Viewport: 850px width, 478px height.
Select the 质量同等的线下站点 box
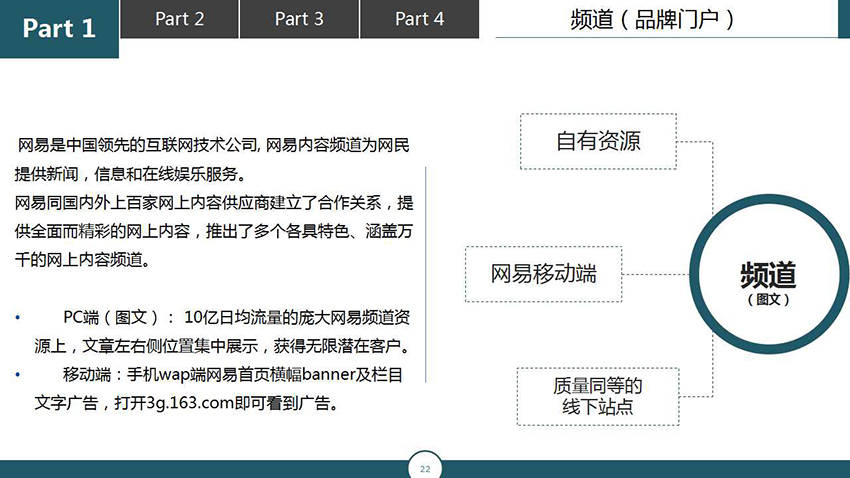coord(598,396)
